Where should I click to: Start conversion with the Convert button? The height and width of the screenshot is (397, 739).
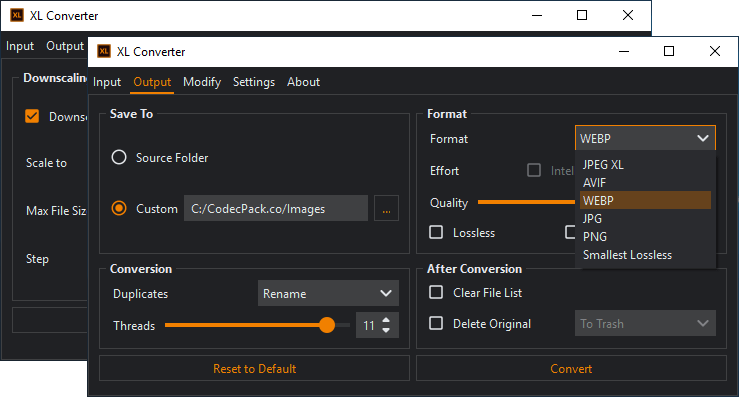571,368
